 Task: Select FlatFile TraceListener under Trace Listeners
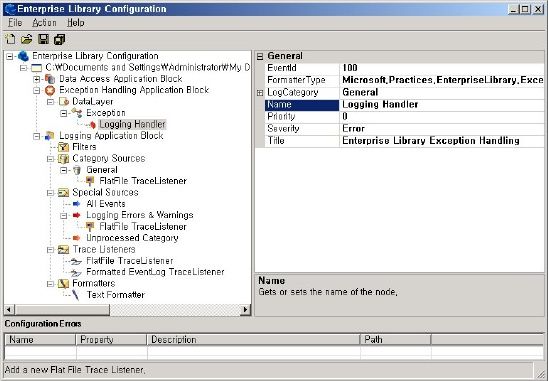pos(130,261)
